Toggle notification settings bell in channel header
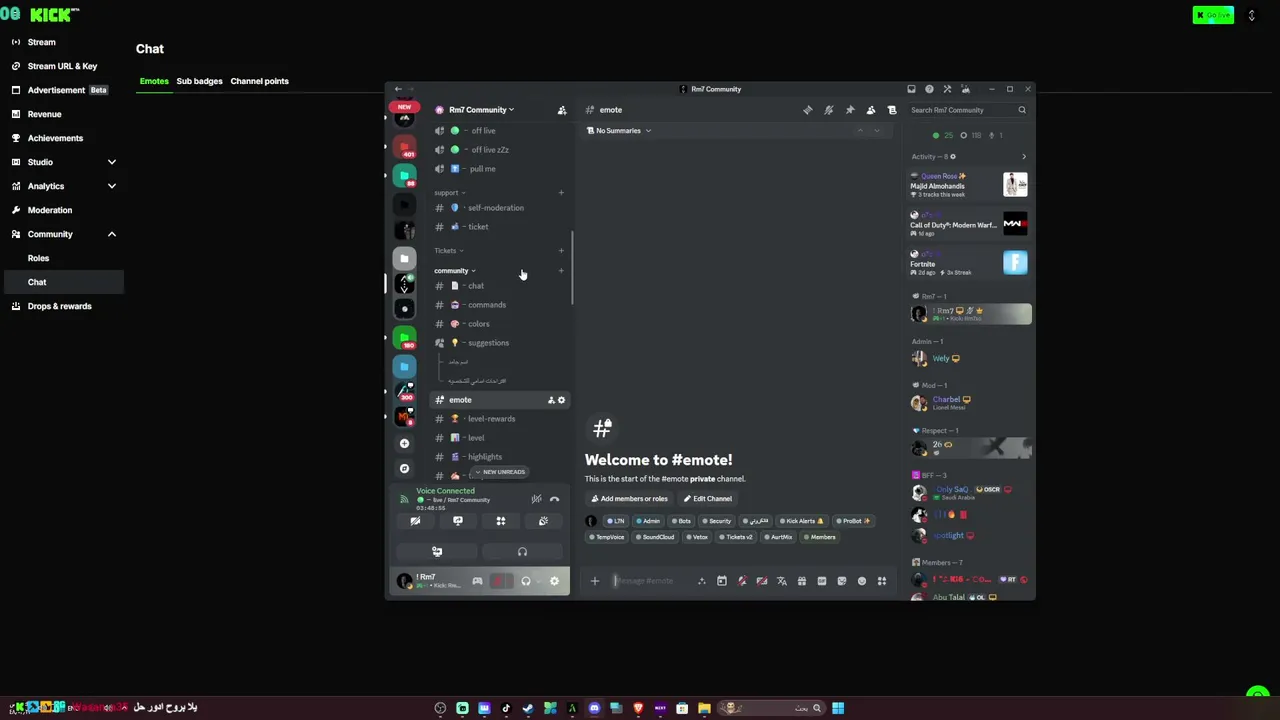The height and width of the screenshot is (720, 1280). click(x=829, y=110)
